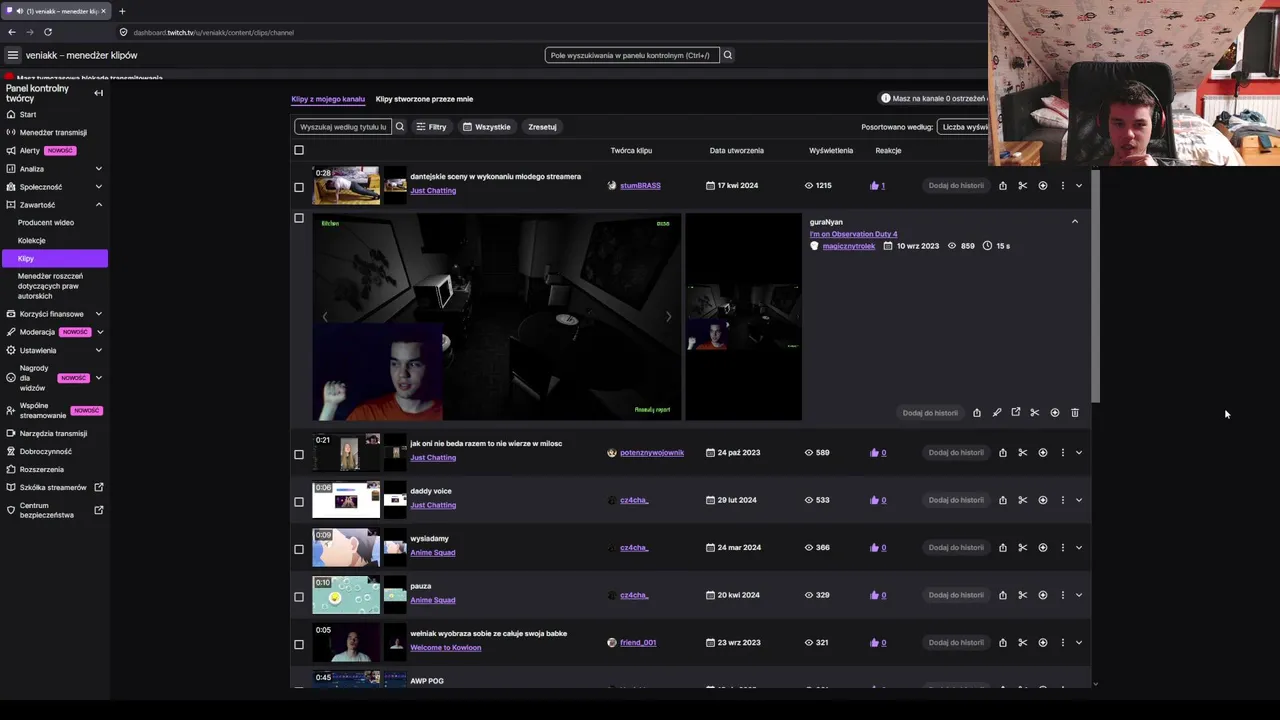Open the magicznytrolek creator link
The height and width of the screenshot is (720, 1280).
pyautogui.click(x=848, y=246)
